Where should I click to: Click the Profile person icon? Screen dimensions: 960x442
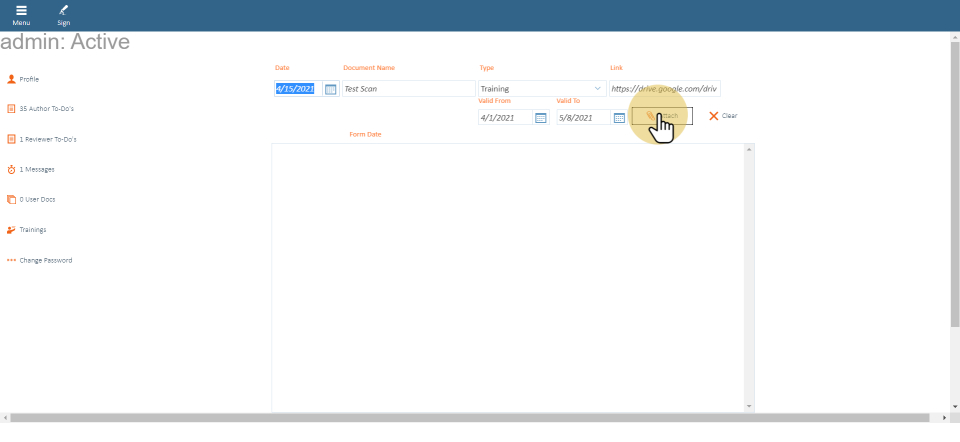tap(12, 79)
